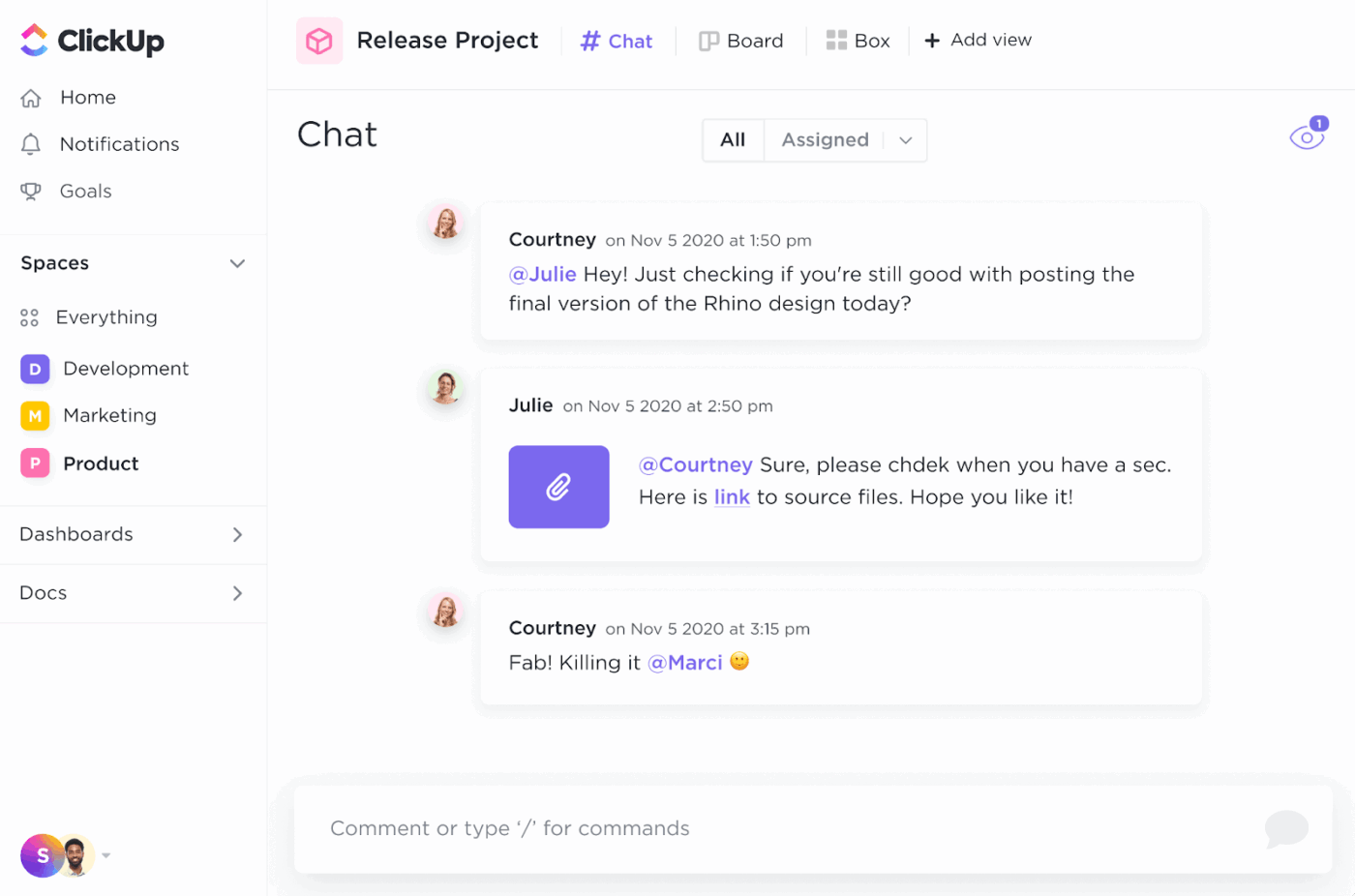Select the All messages filter
The width and height of the screenshot is (1355, 896).
click(733, 139)
